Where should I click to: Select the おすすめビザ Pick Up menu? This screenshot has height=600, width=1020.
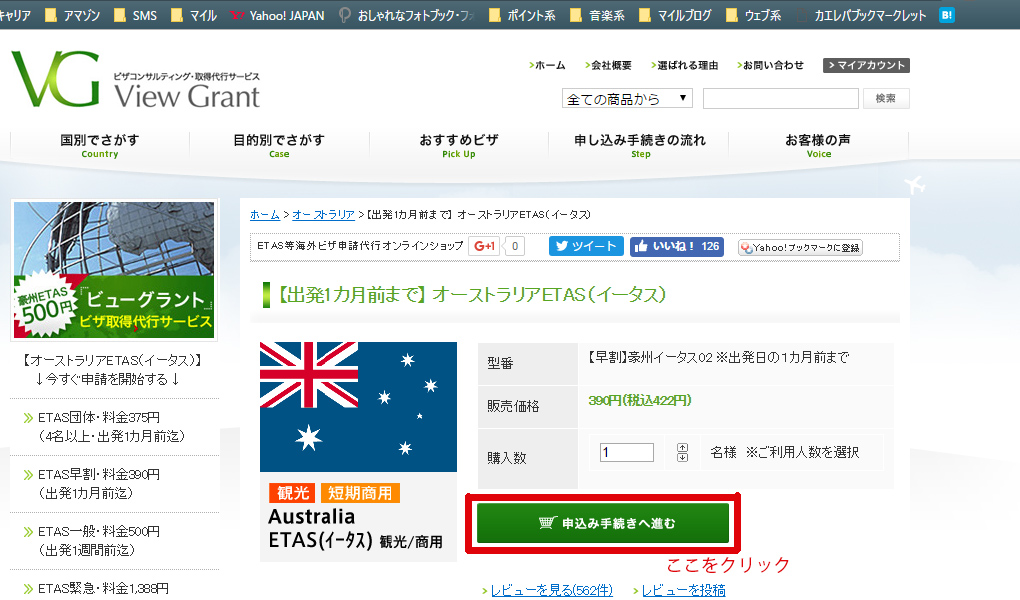[458, 145]
